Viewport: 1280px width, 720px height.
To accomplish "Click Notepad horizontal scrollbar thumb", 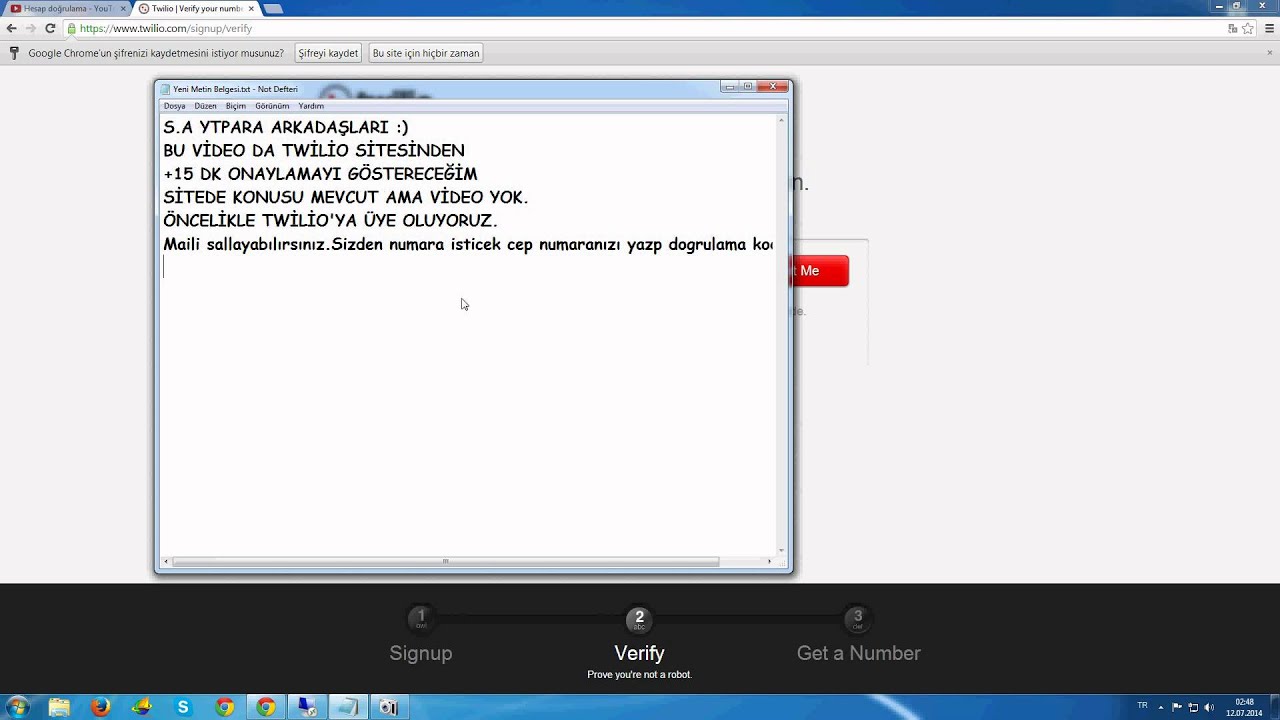I will [x=446, y=561].
